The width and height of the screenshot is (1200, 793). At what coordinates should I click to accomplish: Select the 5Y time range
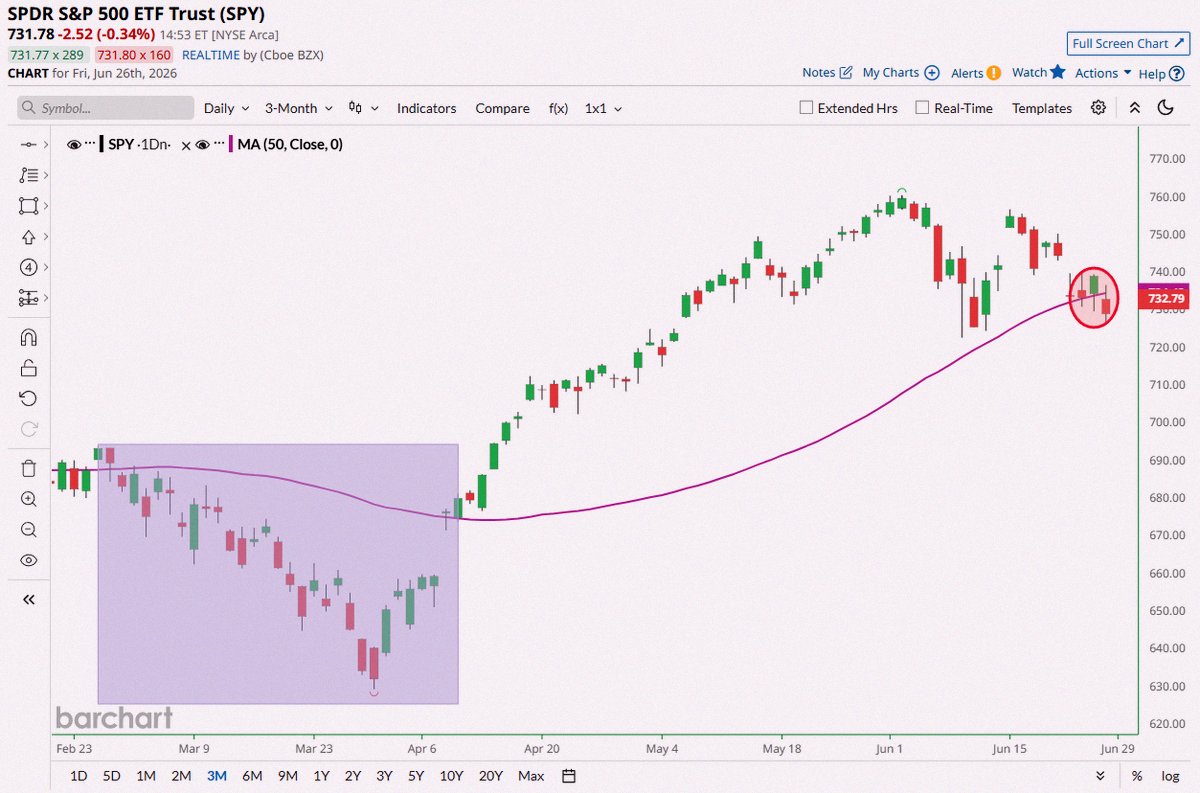pyautogui.click(x=415, y=776)
